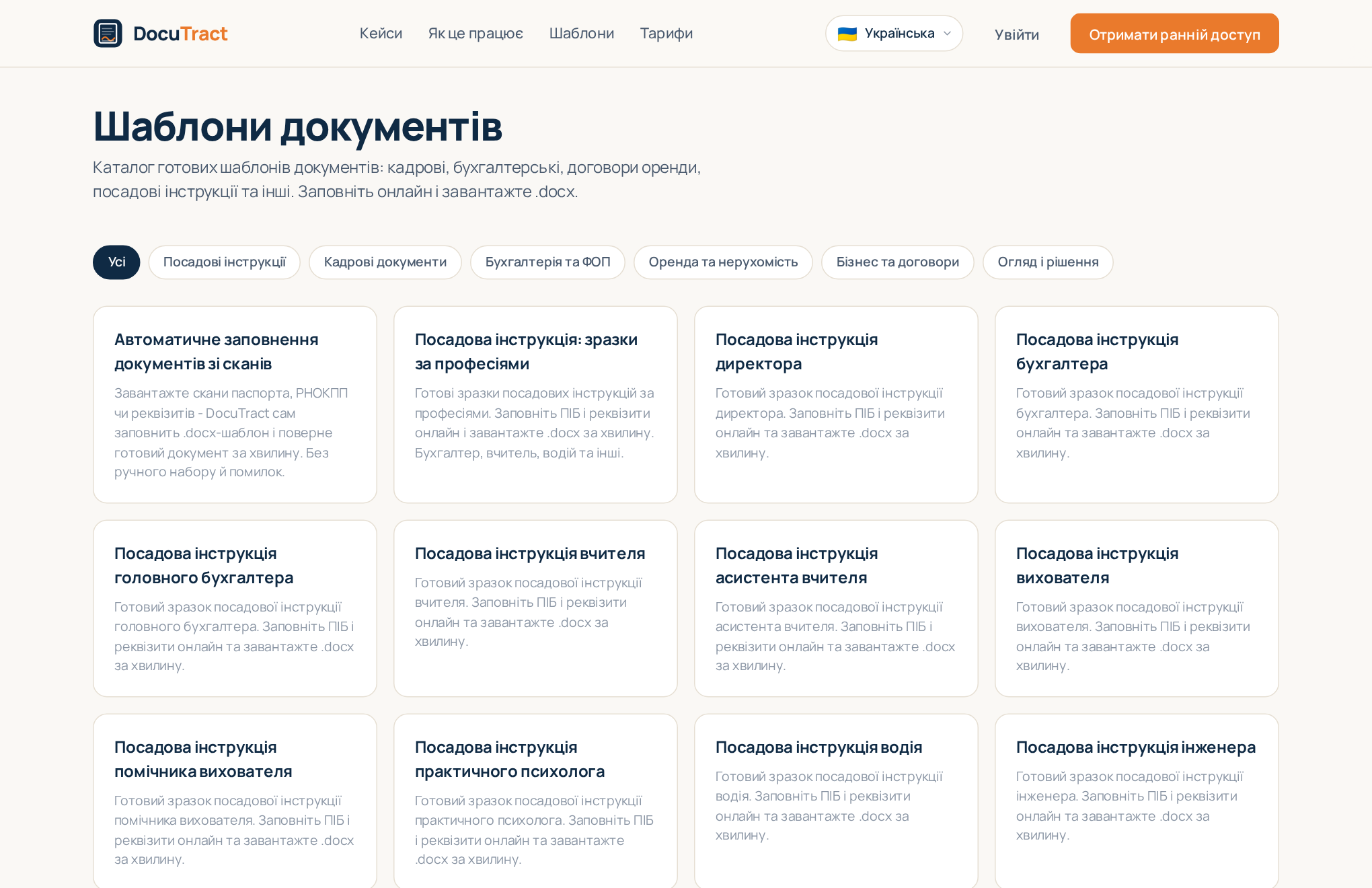Click Отримати ранній доступ button

(1174, 34)
